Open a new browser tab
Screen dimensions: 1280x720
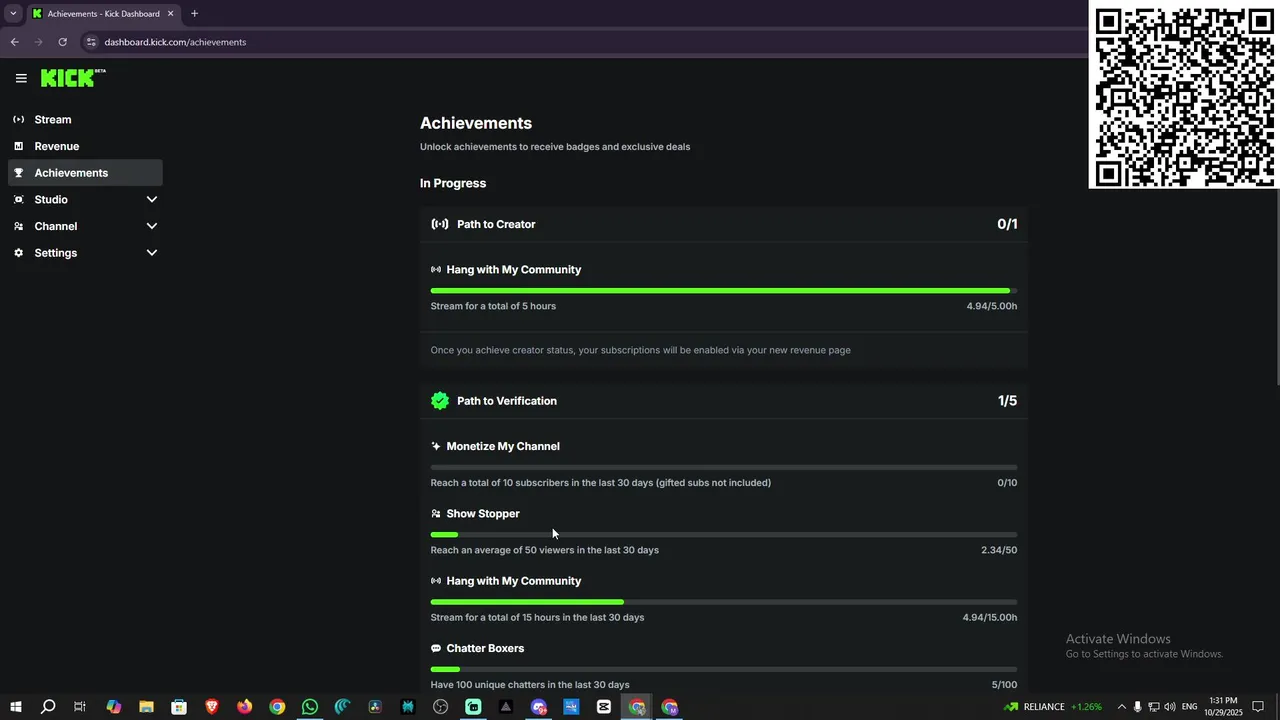pos(194,14)
